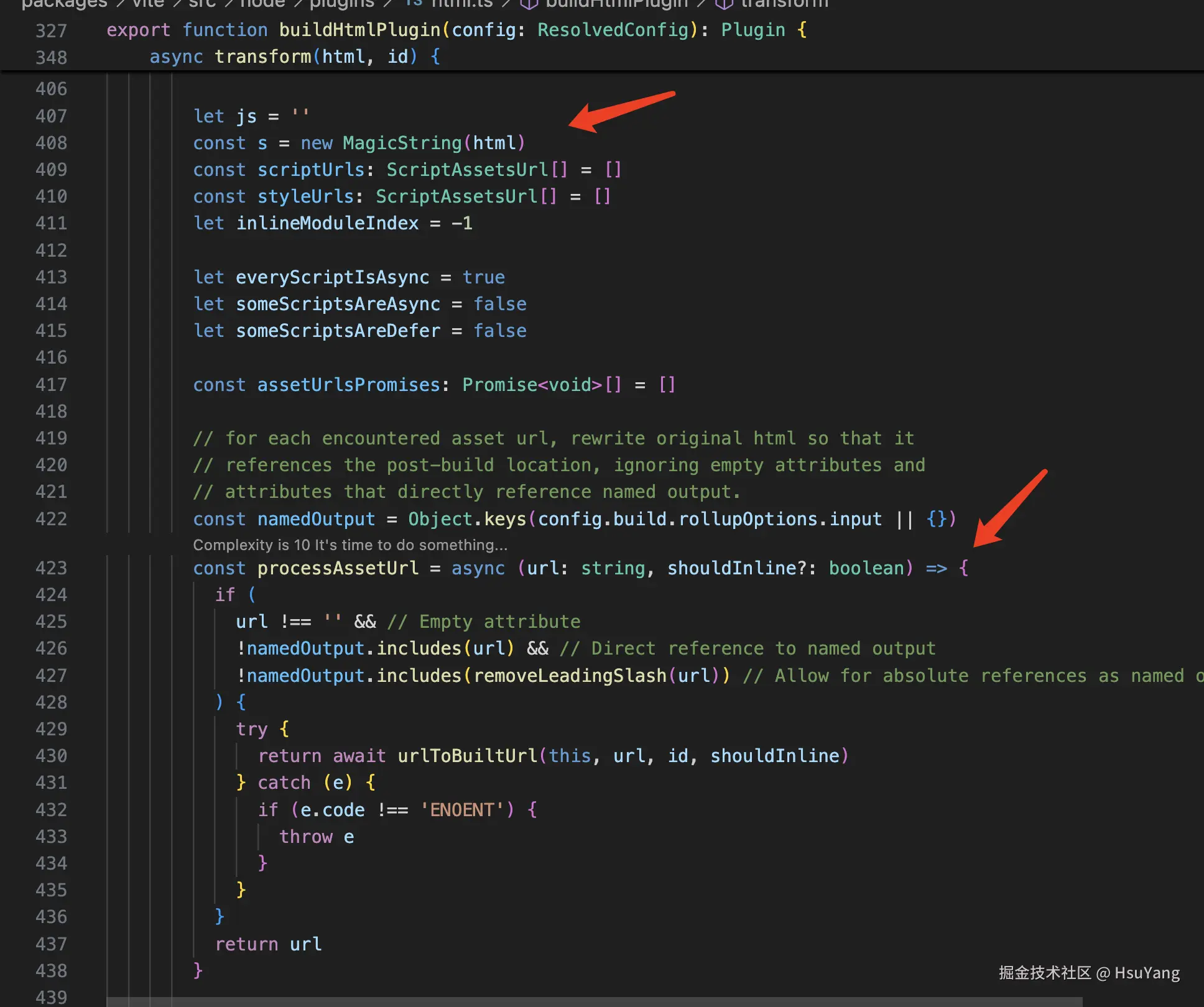This screenshot has height=1007, width=1204.
Task: Click the 'ENOENT' string literal
Action: point(463,810)
